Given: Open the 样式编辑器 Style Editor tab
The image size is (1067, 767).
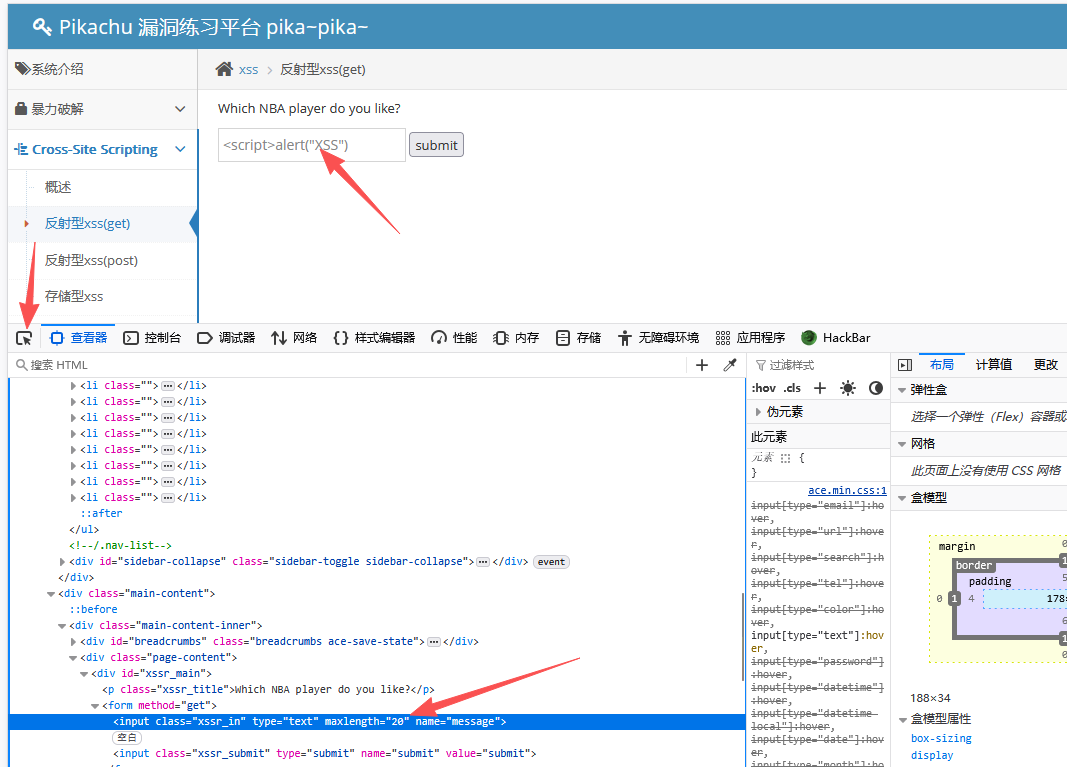Looking at the screenshot, I should (374, 338).
